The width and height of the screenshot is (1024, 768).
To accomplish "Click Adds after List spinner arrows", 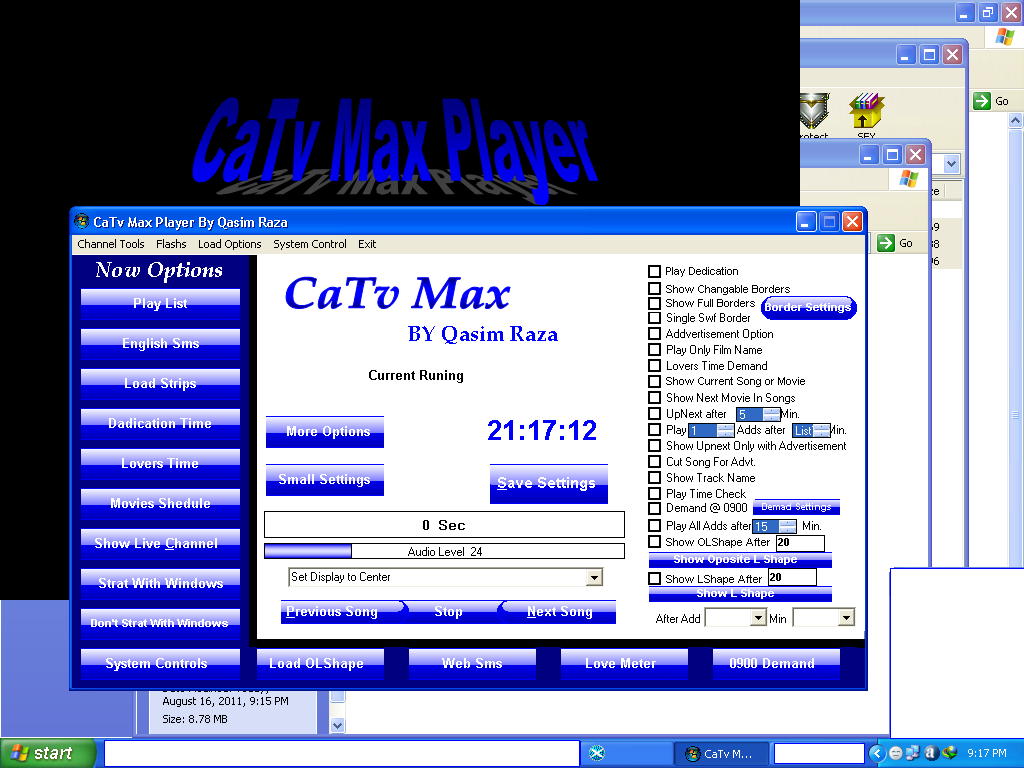I will [x=821, y=430].
